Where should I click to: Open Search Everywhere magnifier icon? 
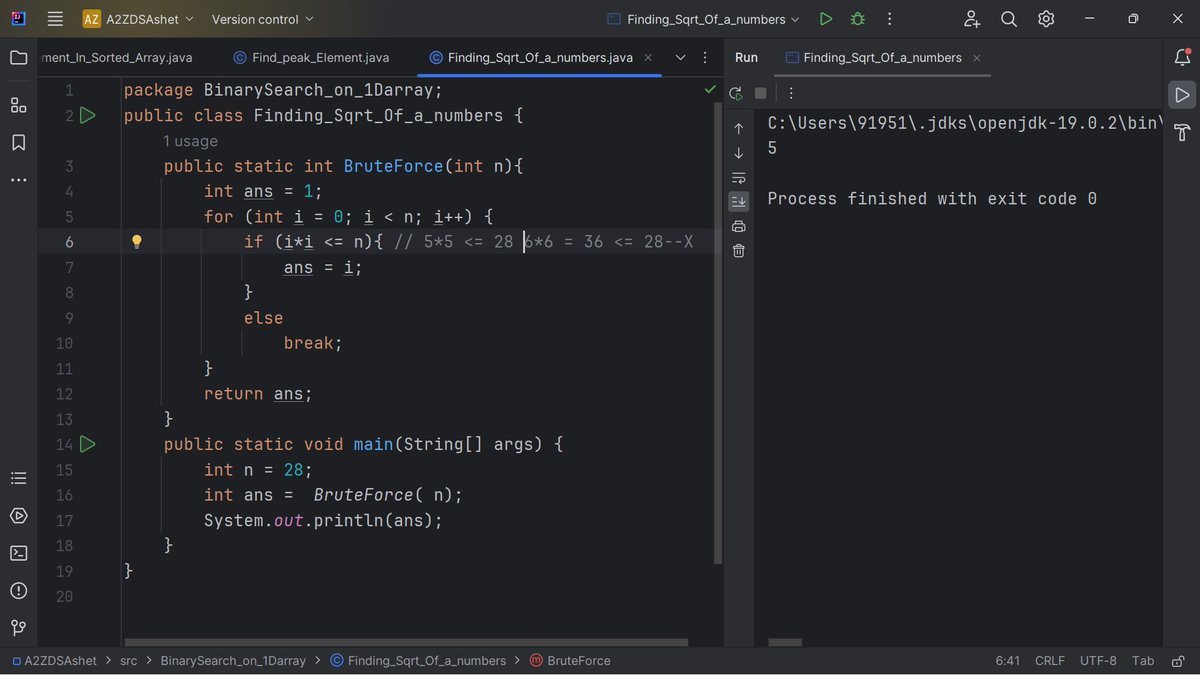point(1008,18)
